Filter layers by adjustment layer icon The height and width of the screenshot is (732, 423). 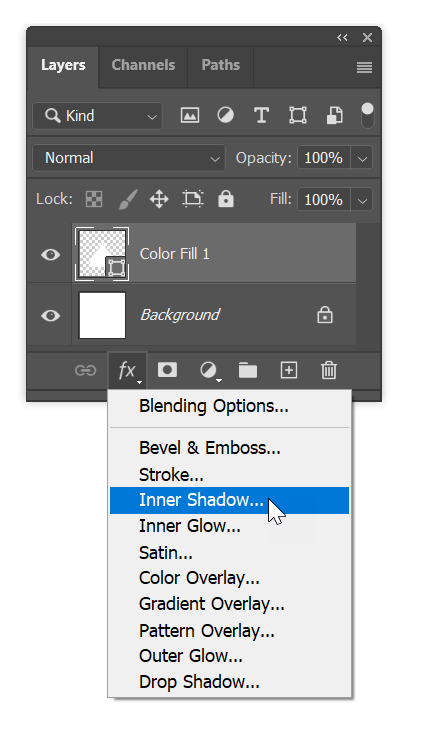pos(226,115)
